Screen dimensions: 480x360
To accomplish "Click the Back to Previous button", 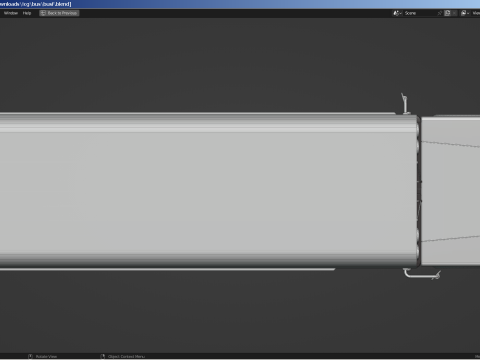I will coord(59,13).
